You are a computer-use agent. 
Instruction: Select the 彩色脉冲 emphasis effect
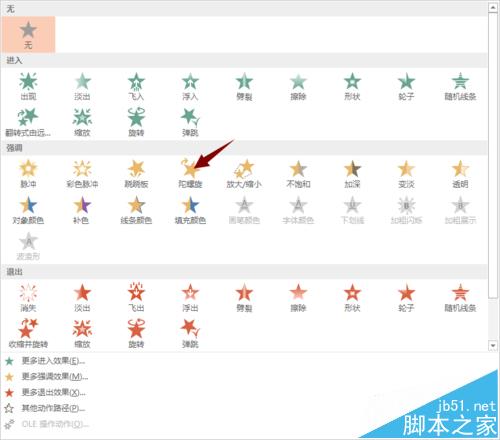pos(82,174)
